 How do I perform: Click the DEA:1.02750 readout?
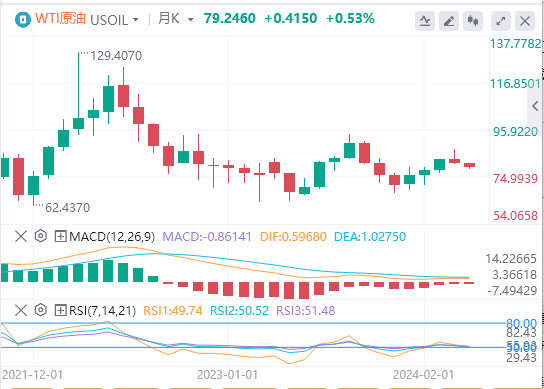(x=370, y=237)
